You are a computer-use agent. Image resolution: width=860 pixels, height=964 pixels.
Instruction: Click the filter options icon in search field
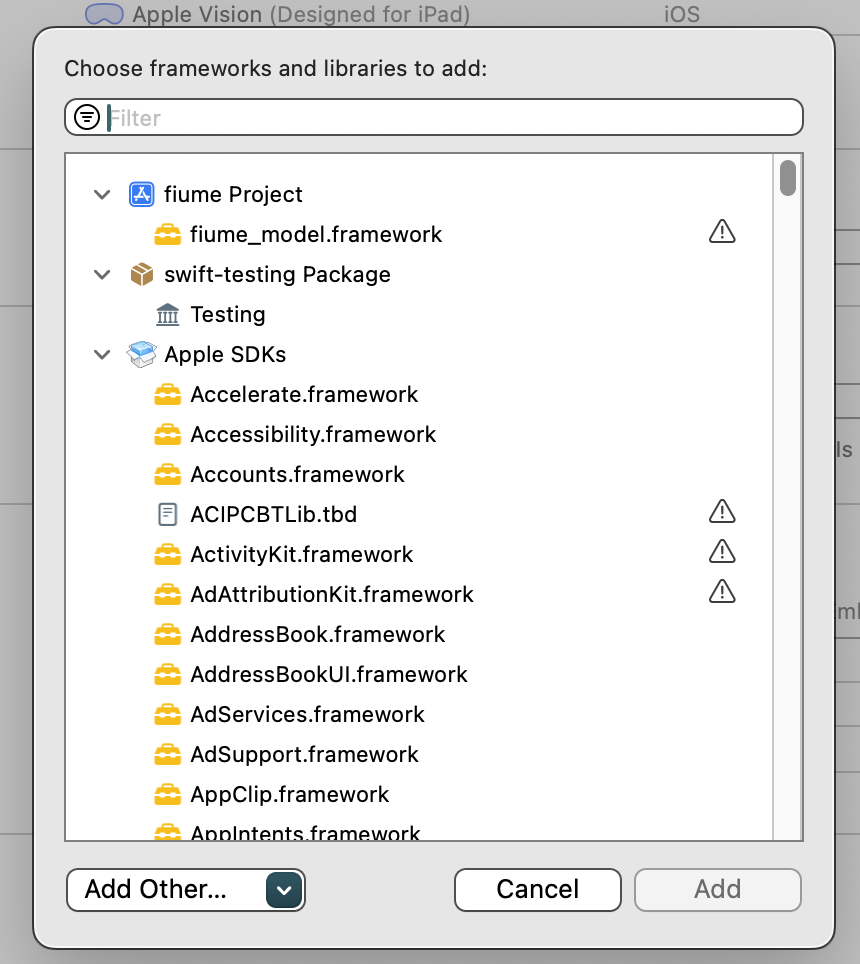pos(87,117)
